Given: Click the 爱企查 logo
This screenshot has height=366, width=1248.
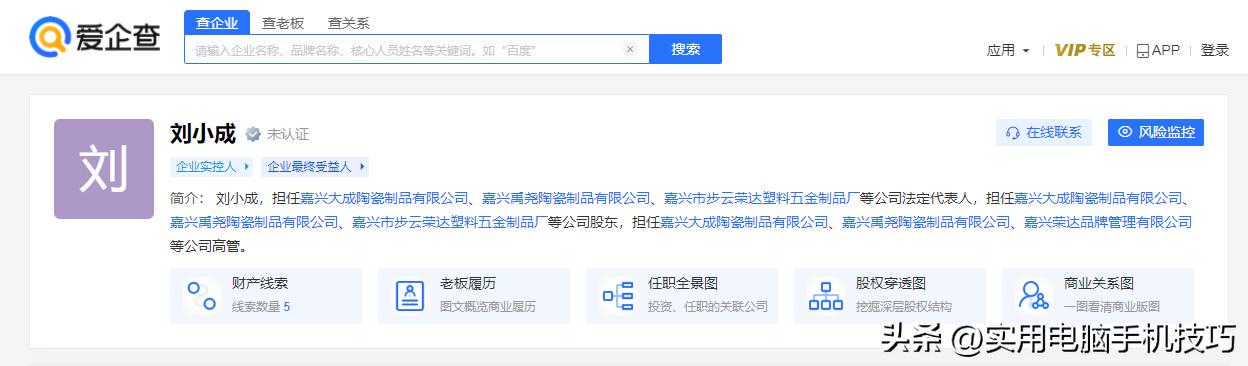Looking at the screenshot, I should coord(94,37).
